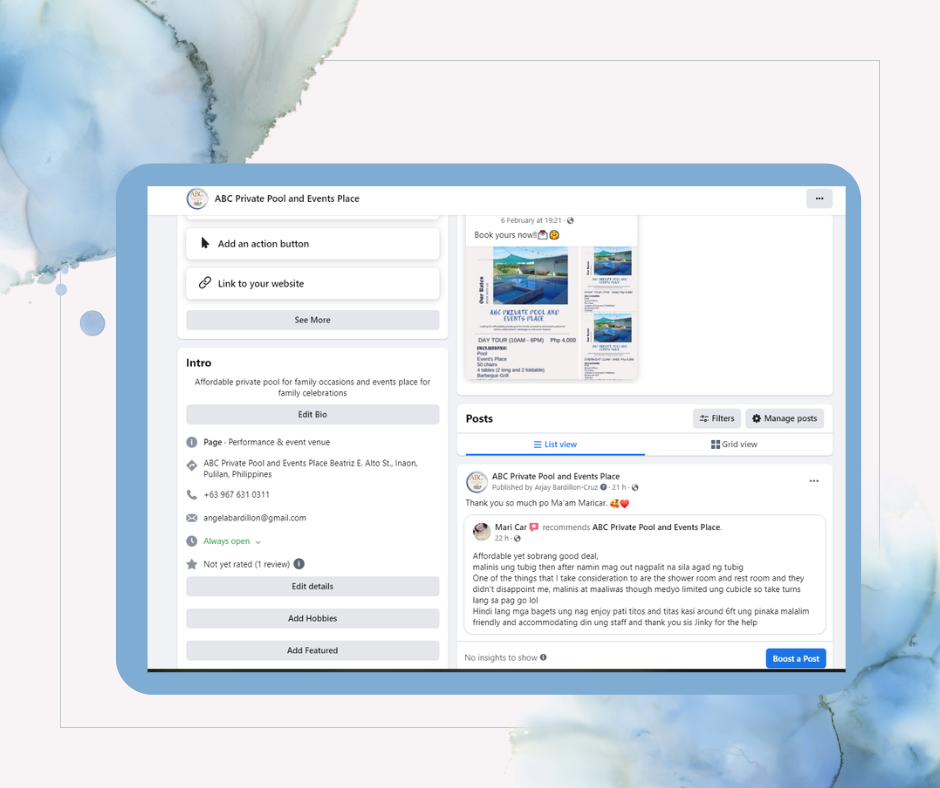Screen dimensions: 940x788
Task: Click the globe icon beside 22 h in the review
Action: (517, 539)
